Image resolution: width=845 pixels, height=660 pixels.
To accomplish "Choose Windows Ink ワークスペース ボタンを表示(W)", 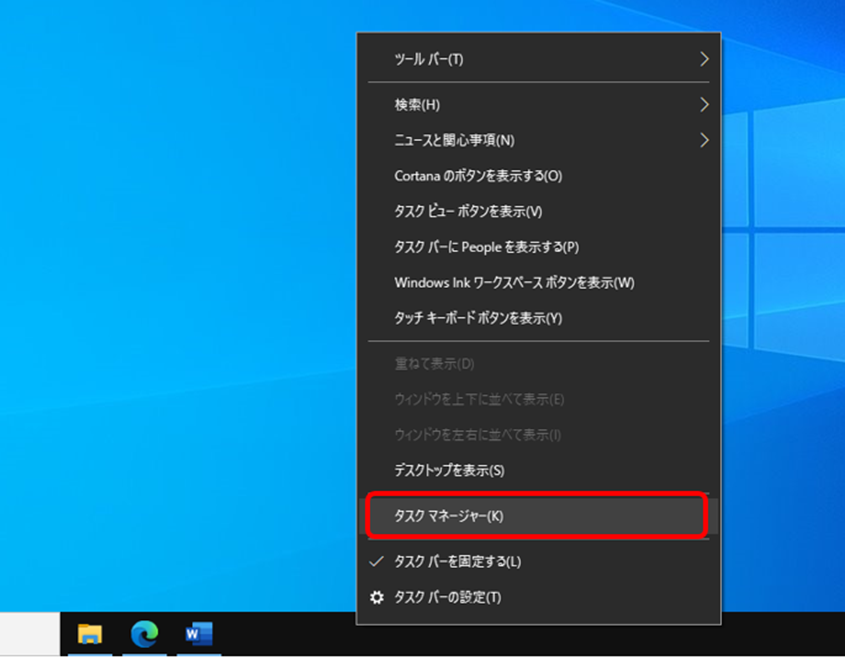I will tap(539, 282).
